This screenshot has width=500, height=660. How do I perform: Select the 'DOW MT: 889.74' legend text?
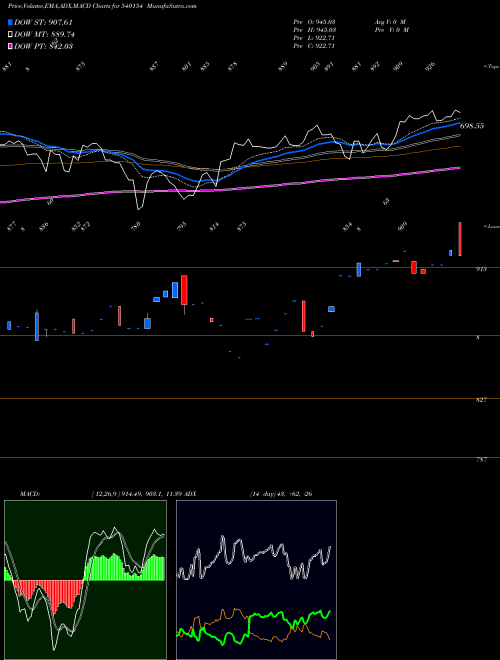[x=44, y=35]
